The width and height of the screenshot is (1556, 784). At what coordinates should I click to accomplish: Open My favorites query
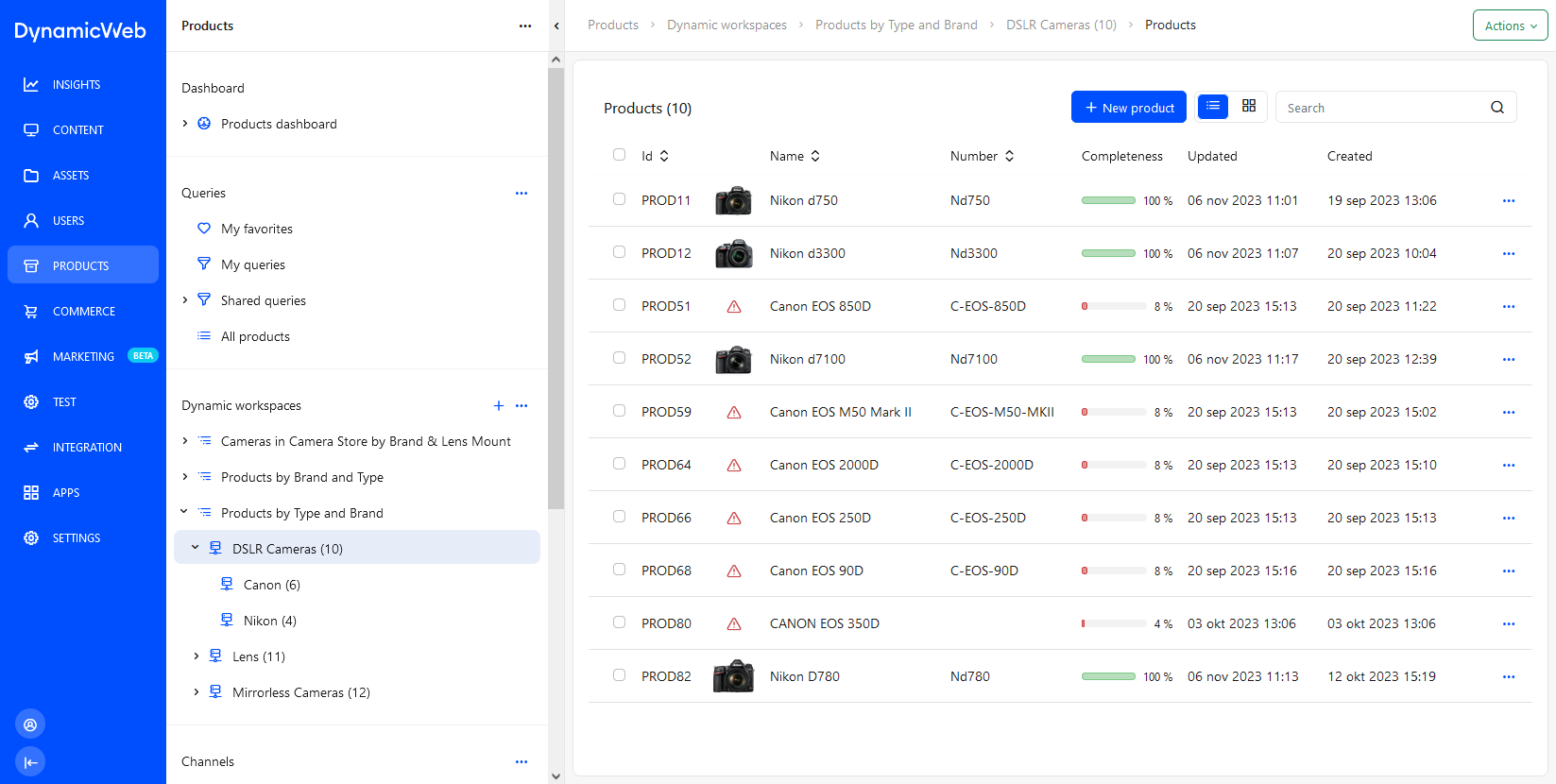257,230
